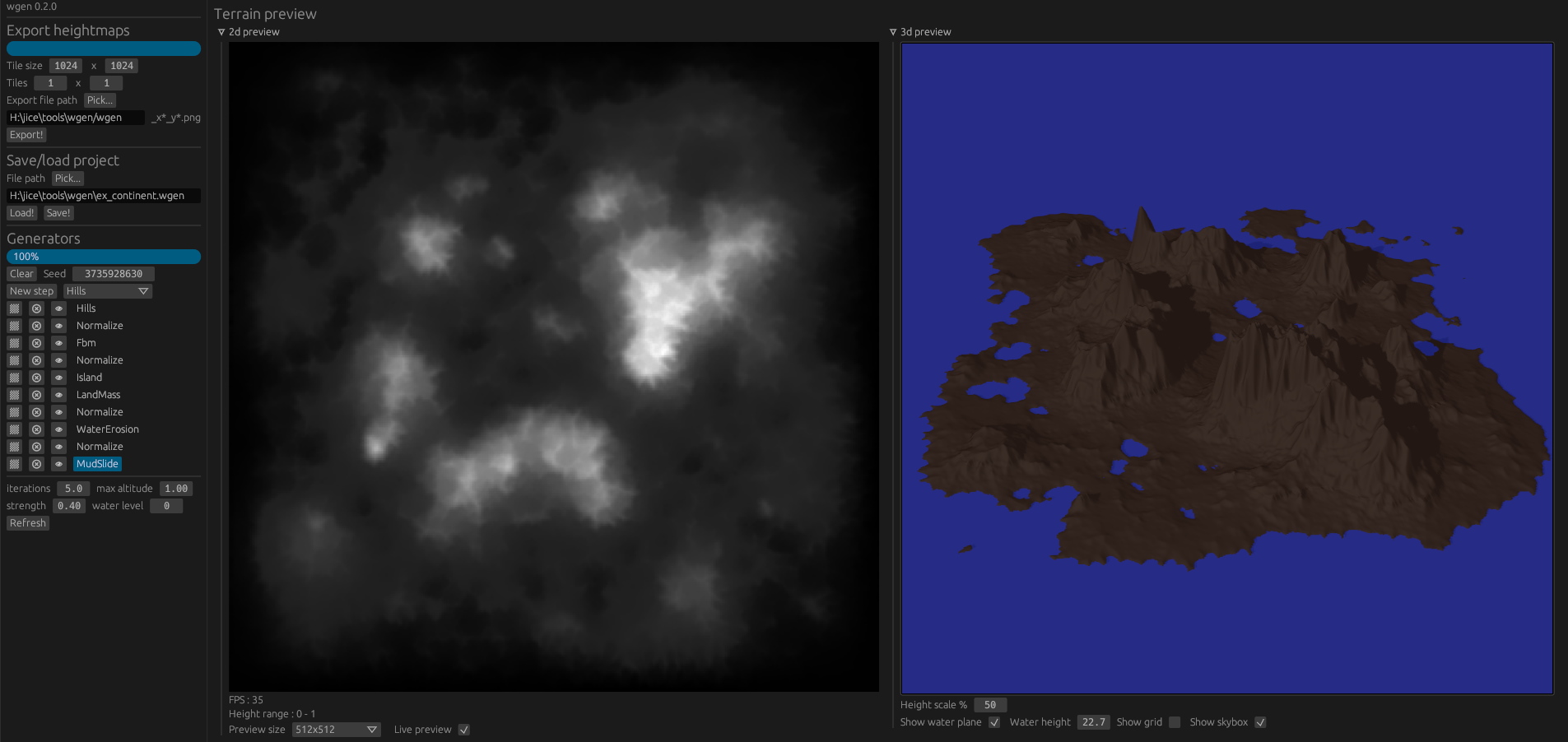Open the Preview size 512x512 dropdown
Image resolution: width=1568 pixels, height=742 pixels.
pyautogui.click(x=337, y=730)
